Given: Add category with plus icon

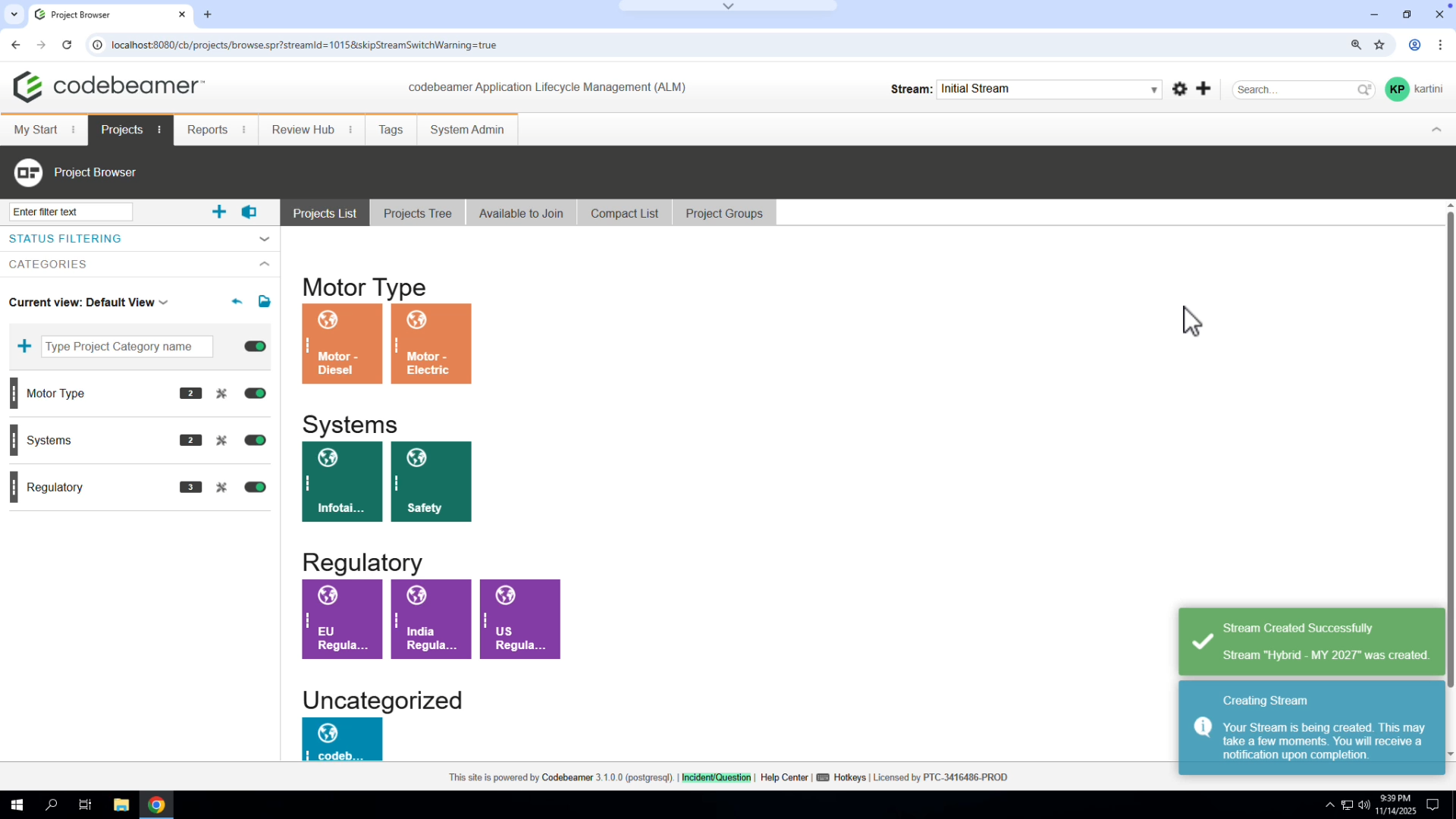Looking at the screenshot, I should (x=24, y=347).
